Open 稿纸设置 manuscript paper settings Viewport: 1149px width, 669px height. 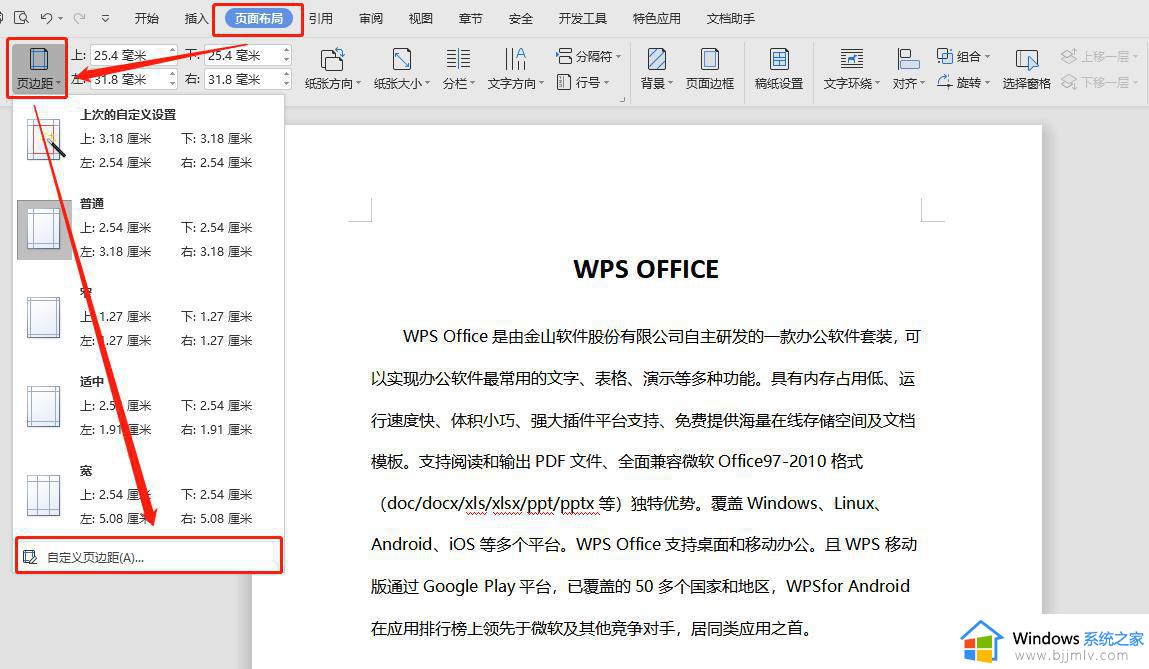point(779,68)
